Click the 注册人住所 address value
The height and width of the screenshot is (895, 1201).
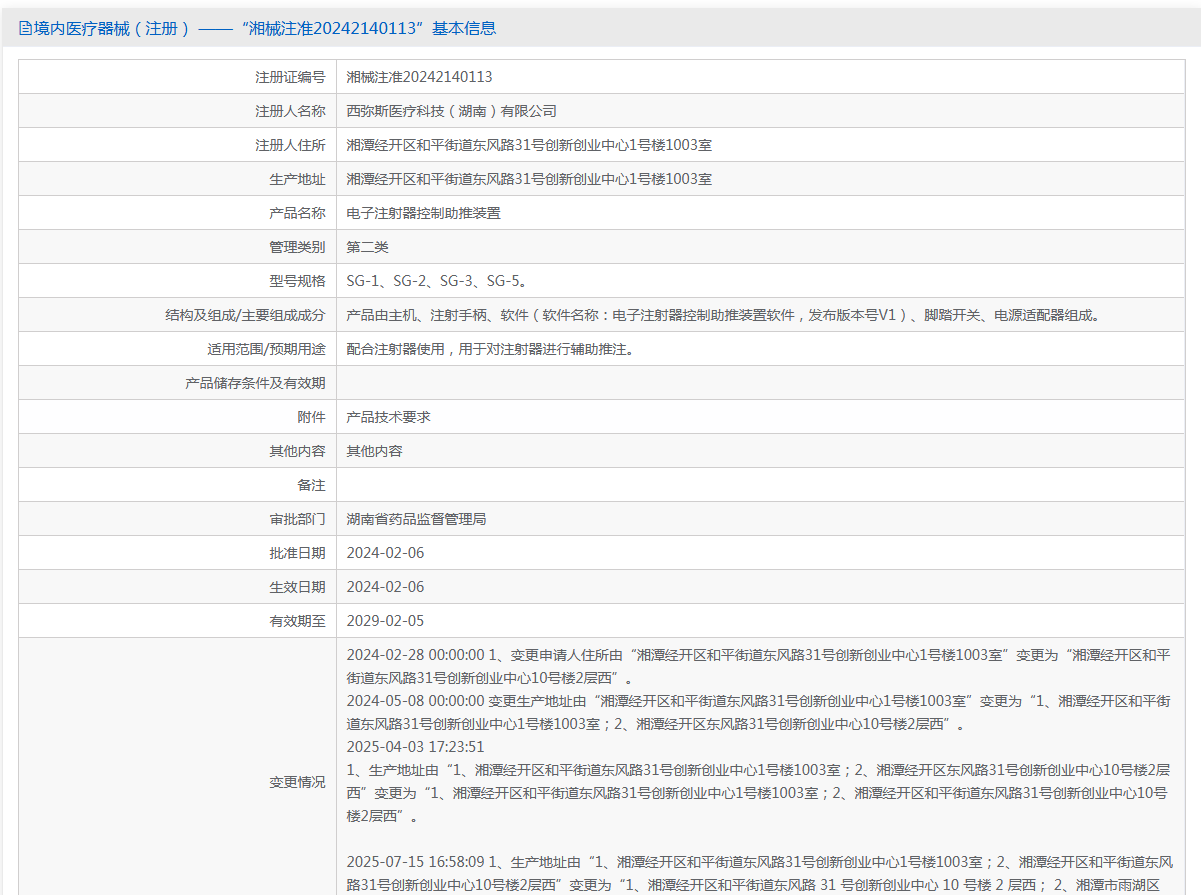pyautogui.click(x=529, y=145)
